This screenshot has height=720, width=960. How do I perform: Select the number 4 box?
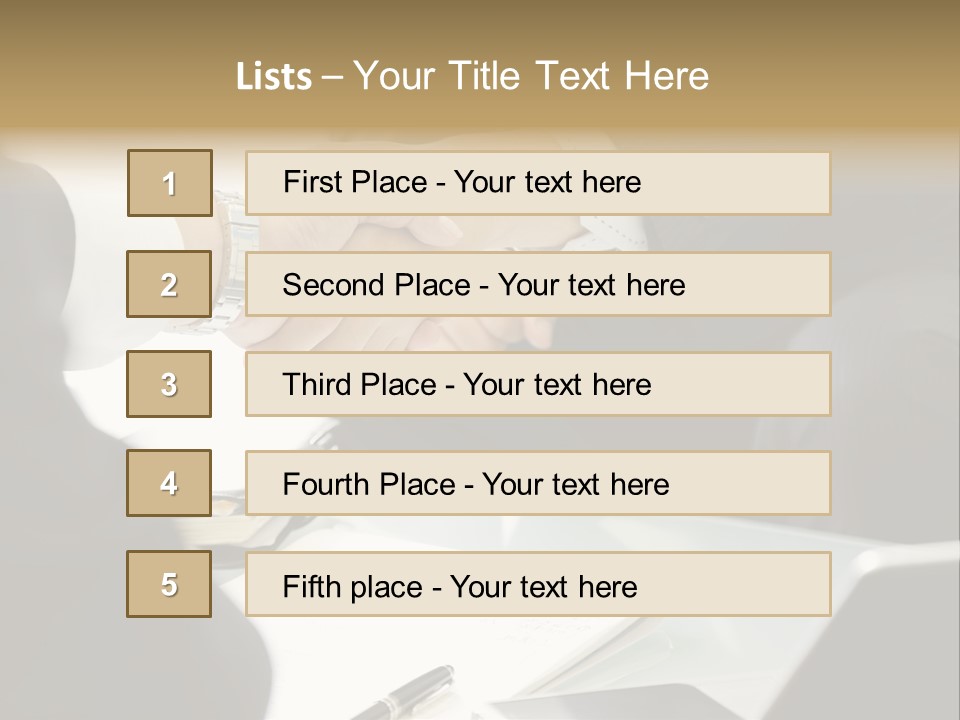169,483
